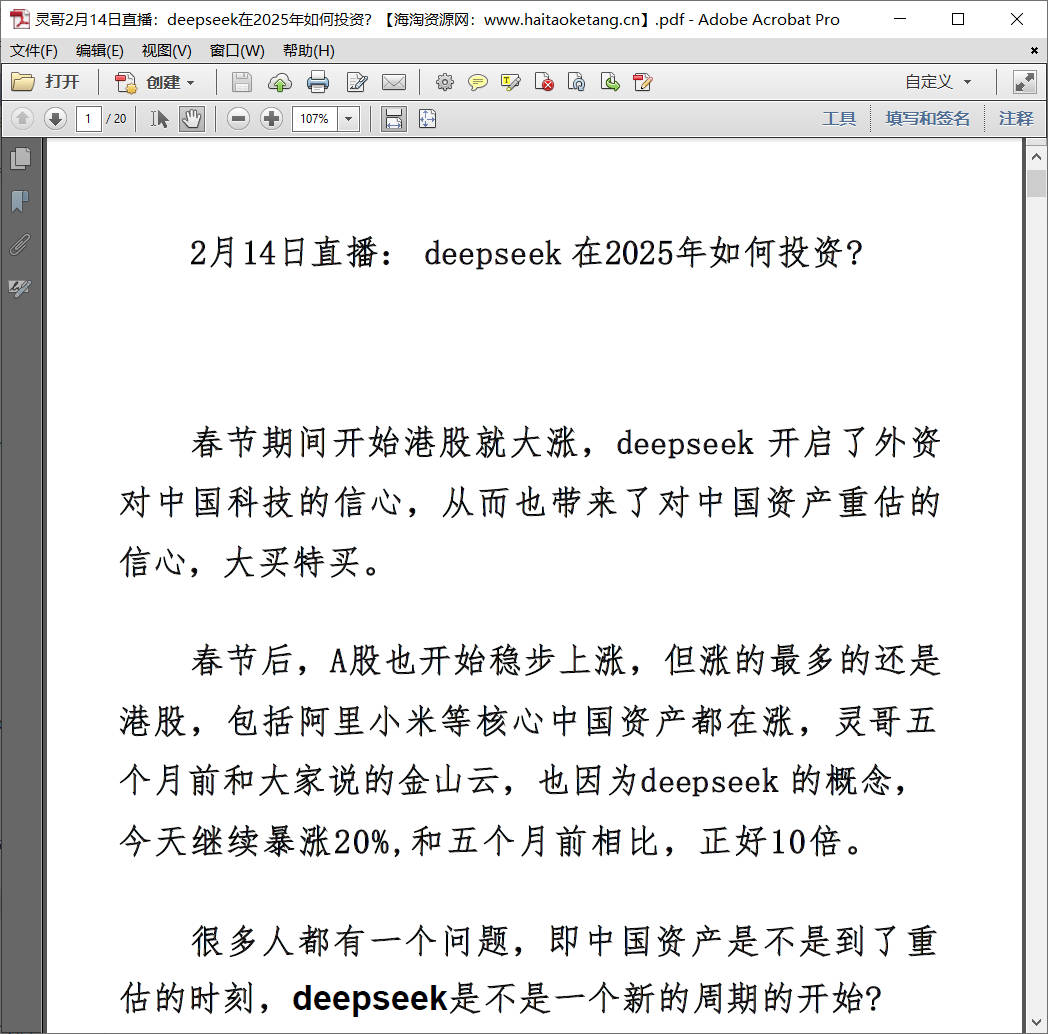1048x1034 pixels.
Task: Expand the zoom percentage dropdown arrow
Action: 348,119
